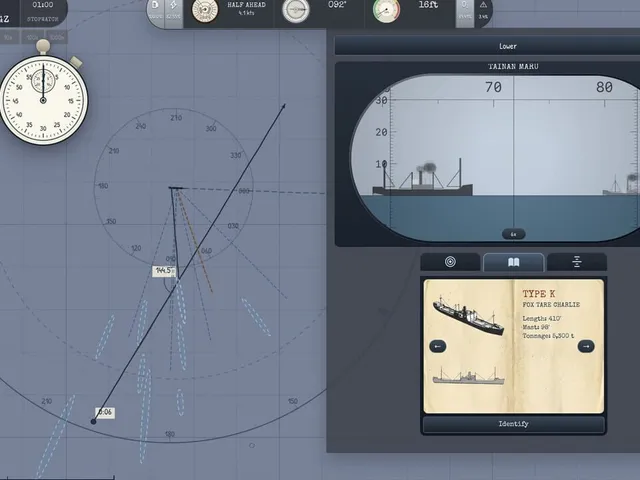This screenshot has height=480, width=640.
Task: Toggle the STOPWATCH panel in the header
Action: (43, 11)
